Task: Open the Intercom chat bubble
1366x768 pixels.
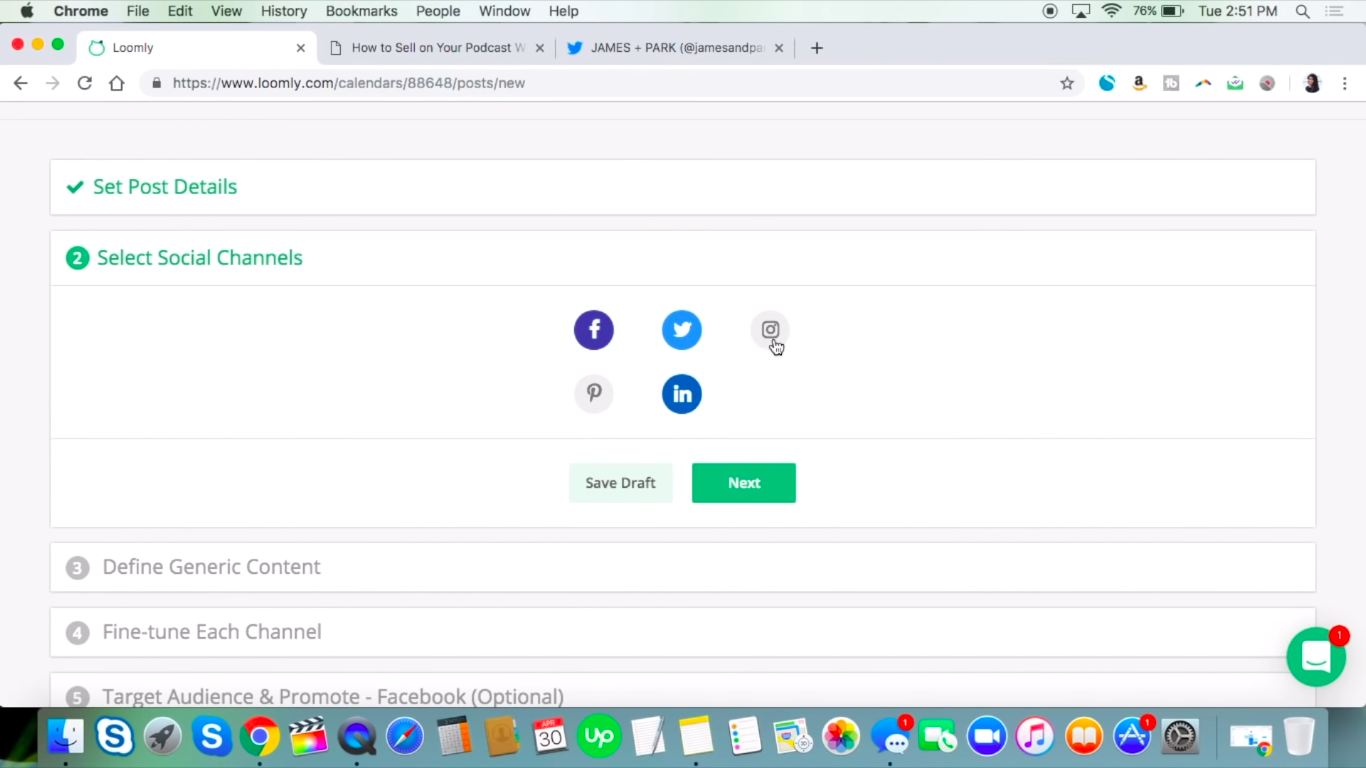Action: (1316, 657)
